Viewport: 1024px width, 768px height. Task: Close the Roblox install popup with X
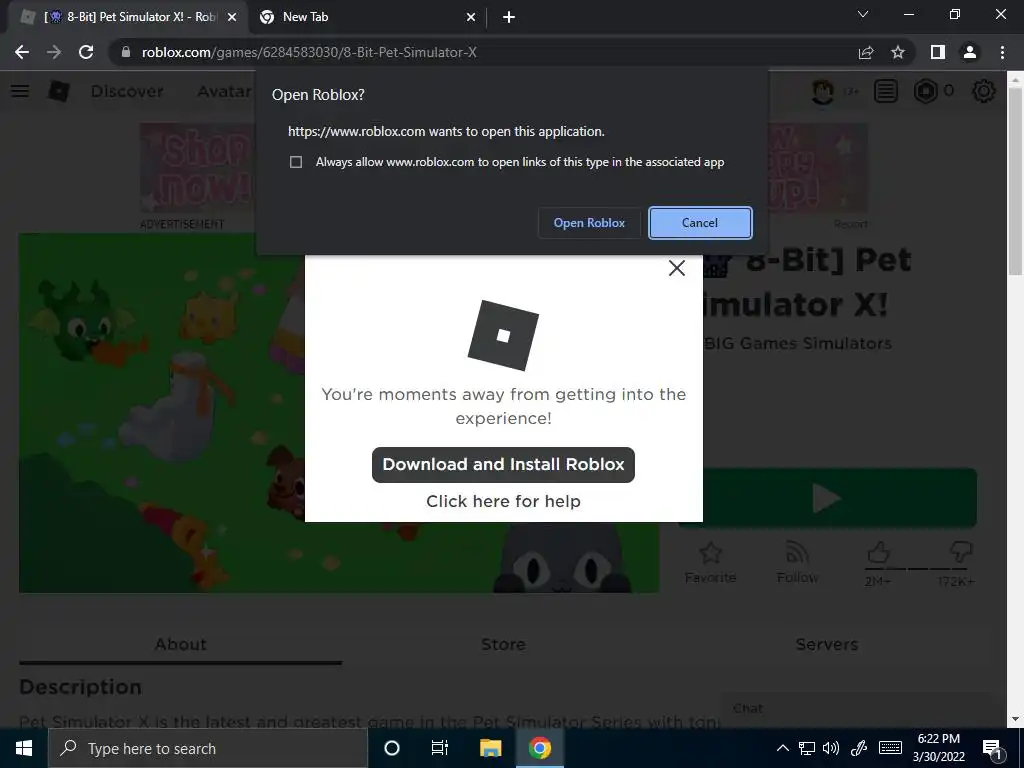click(677, 268)
